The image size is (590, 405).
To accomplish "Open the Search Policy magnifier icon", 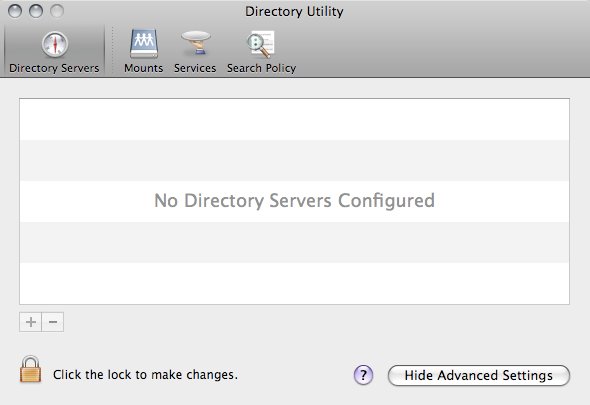I will pos(261,44).
